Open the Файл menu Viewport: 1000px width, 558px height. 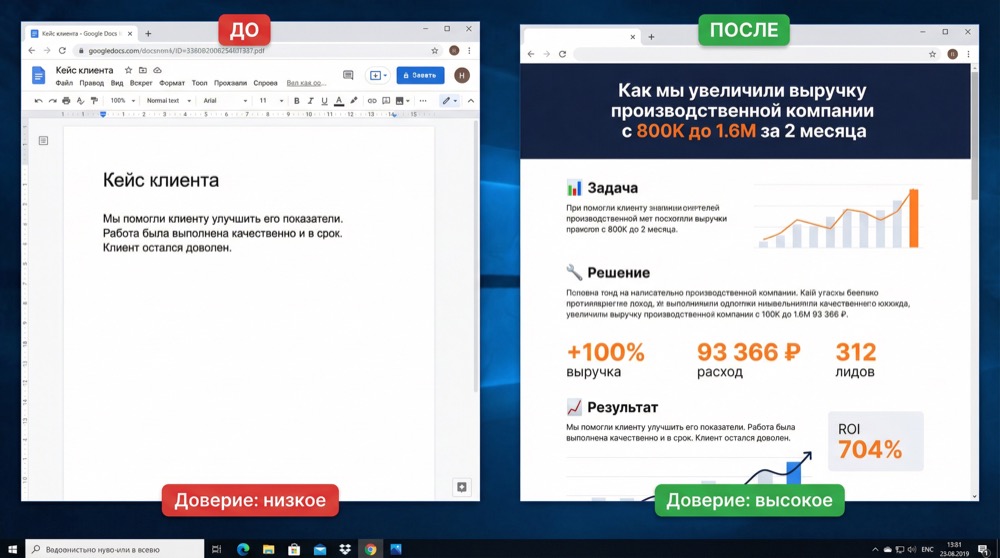[x=64, y=83]
